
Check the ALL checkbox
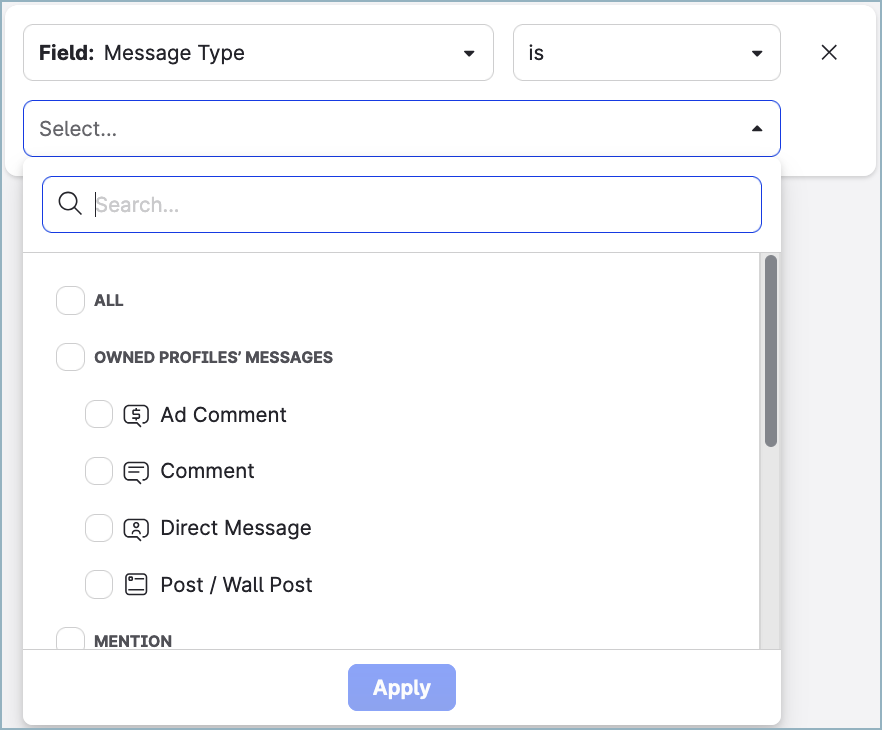tap(70, 300)
